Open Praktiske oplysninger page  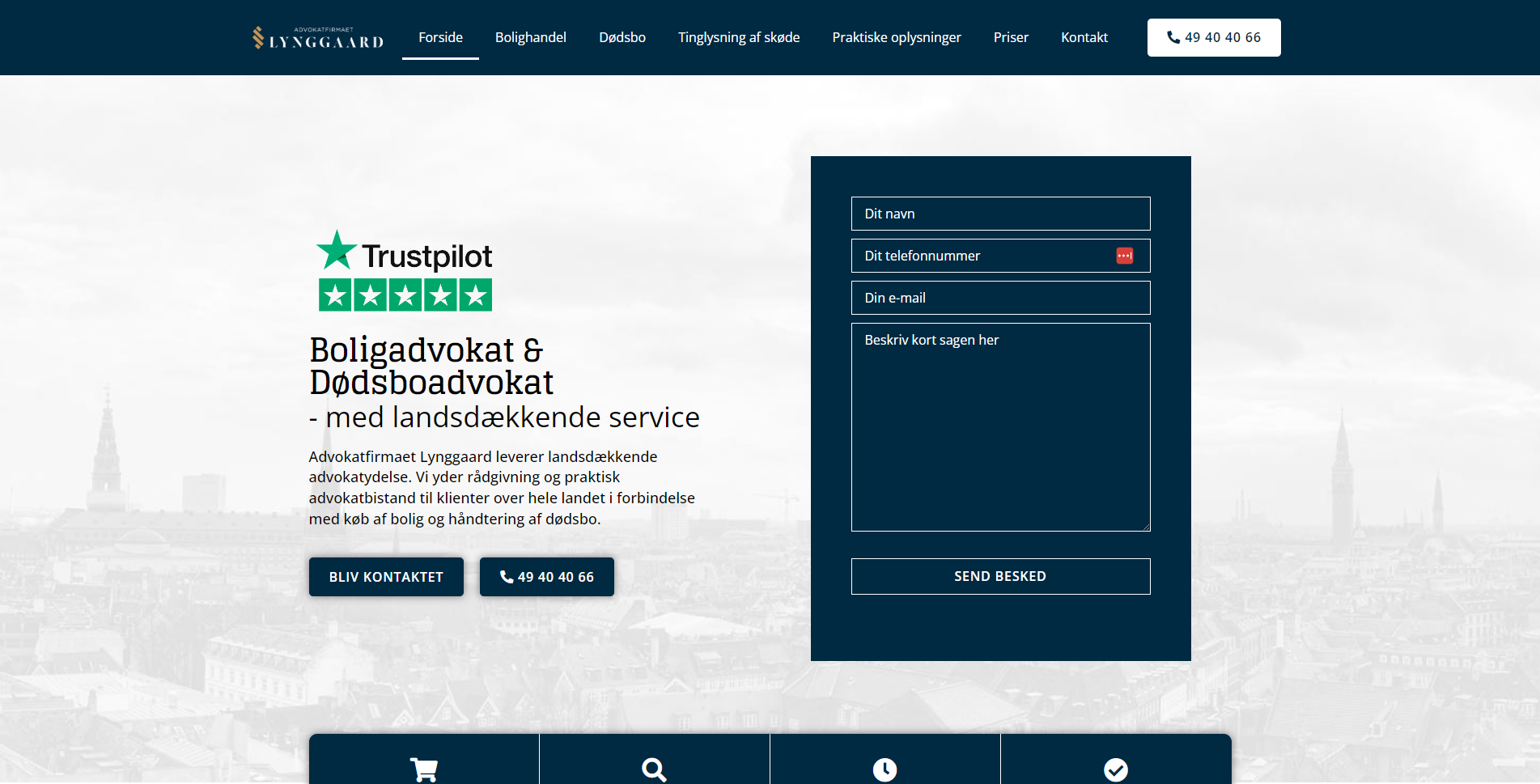click(896, 37)
